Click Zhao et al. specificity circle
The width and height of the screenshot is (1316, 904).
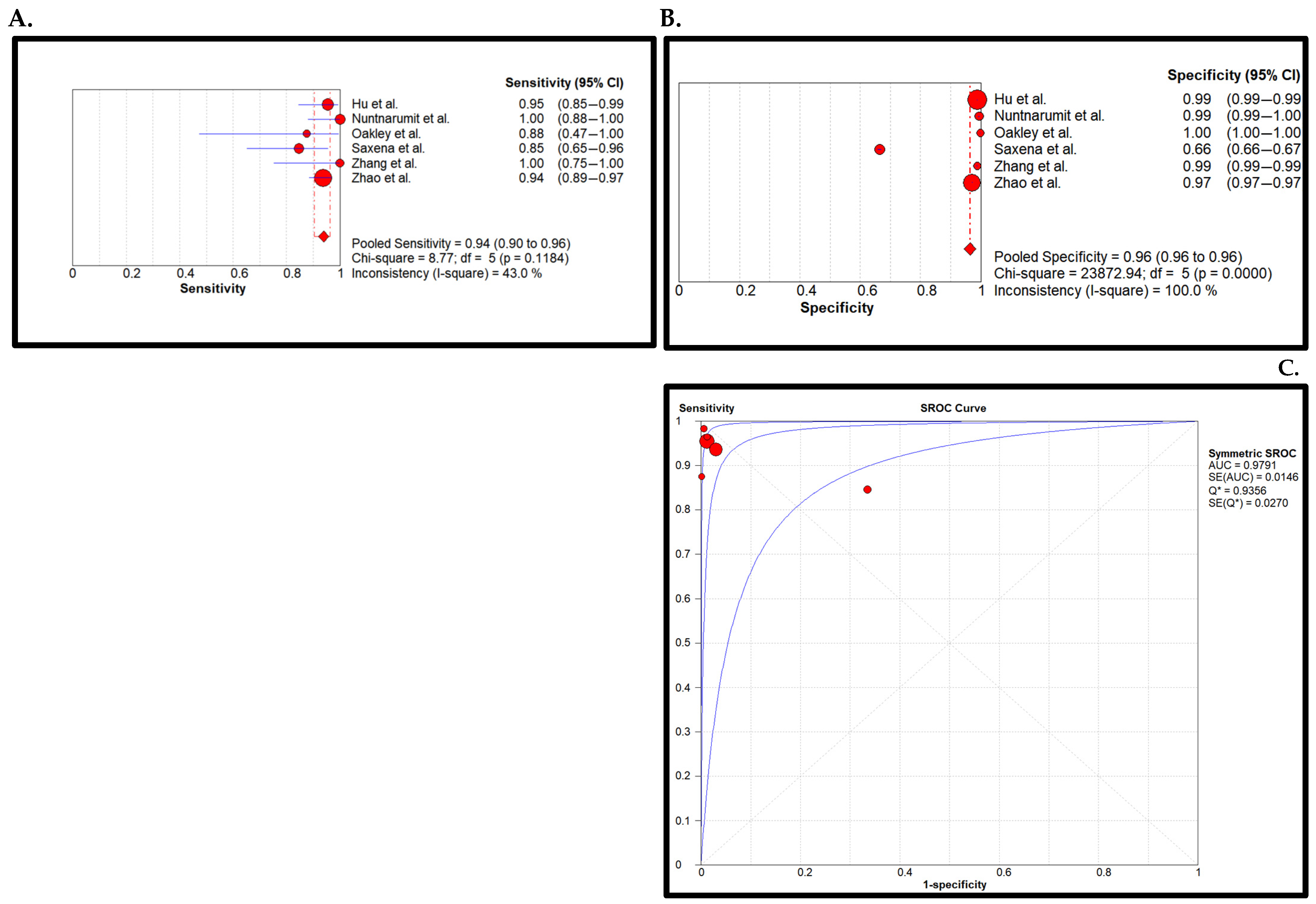[972, 183]
